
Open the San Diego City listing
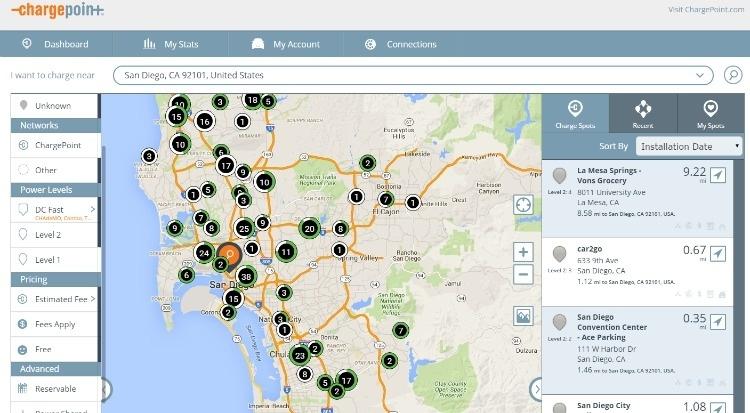coord(637,404)
